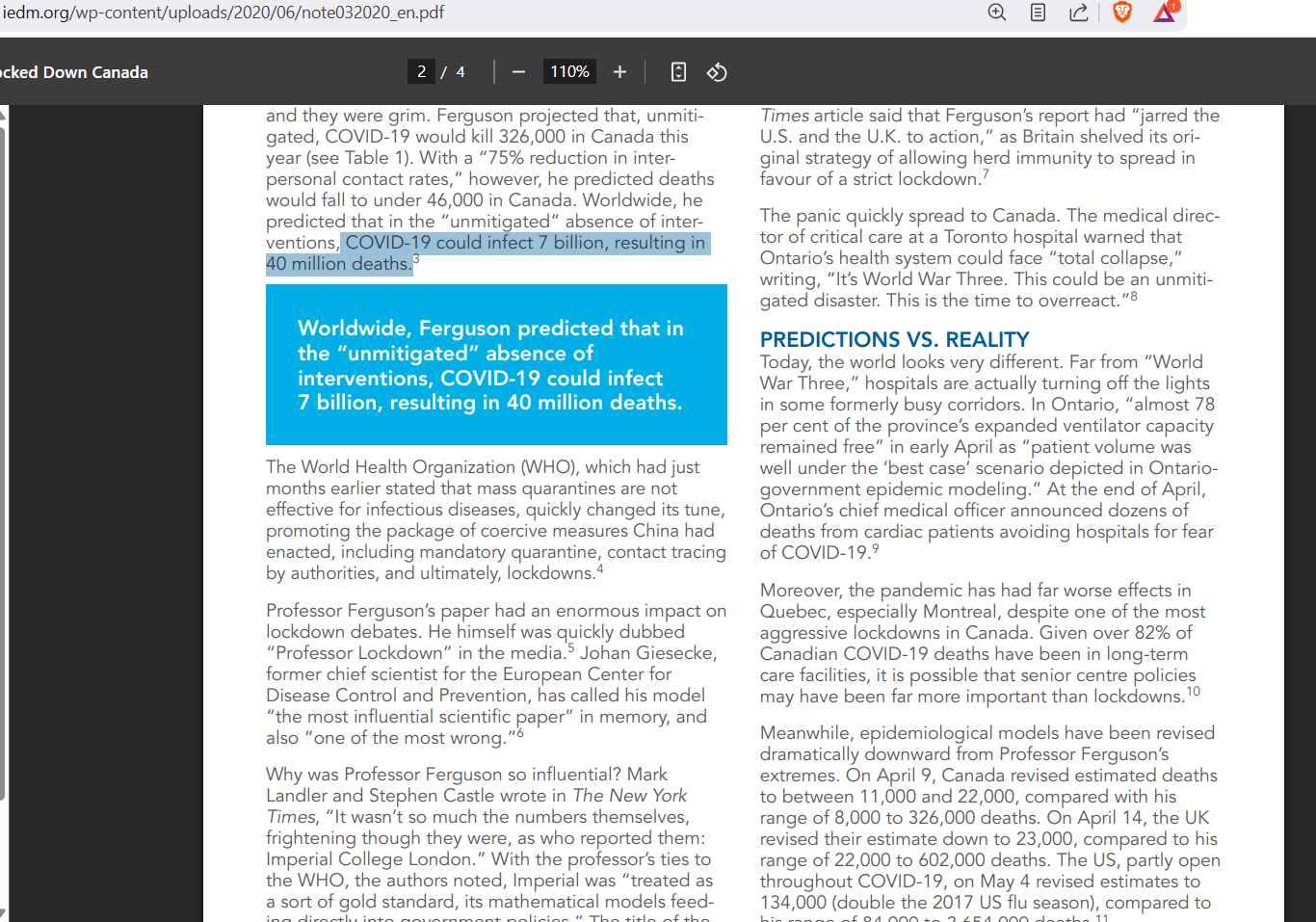
Task: Click the text 'Why was Professor Ferguson so influential?'
Action: coord(444,775)
